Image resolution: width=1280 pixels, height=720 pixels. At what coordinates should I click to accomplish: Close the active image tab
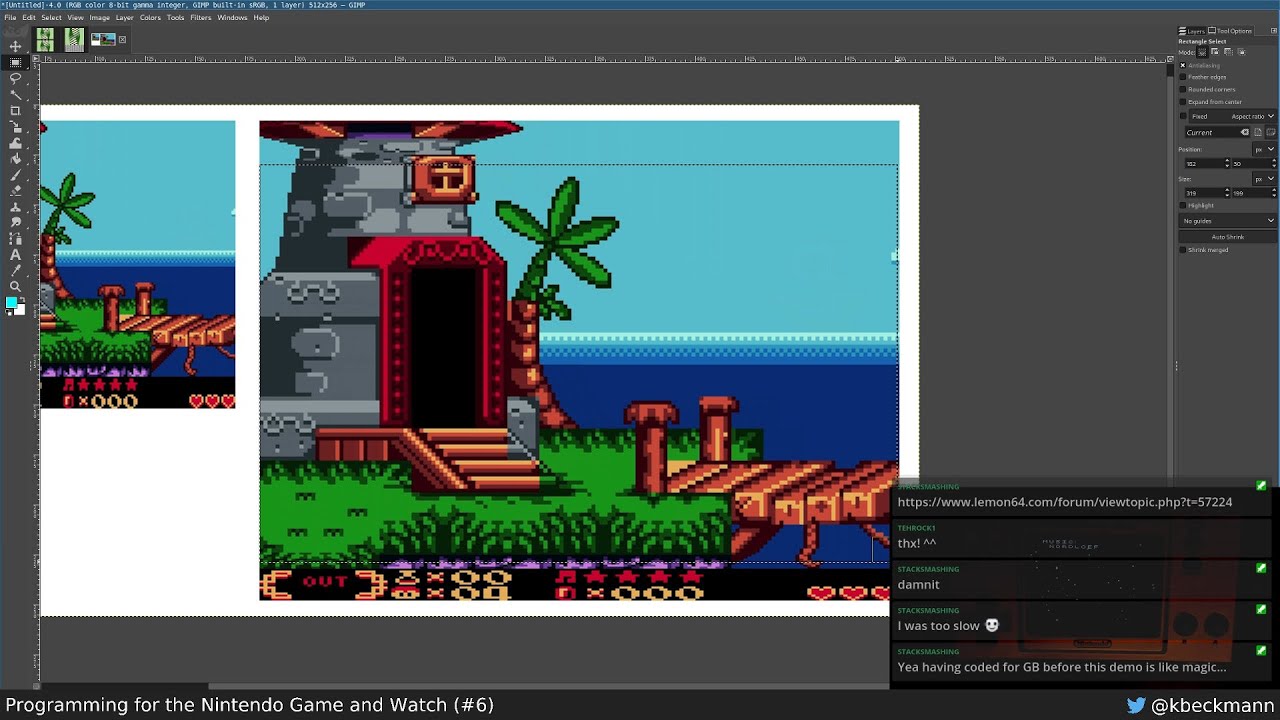click(x=122, y=40)
